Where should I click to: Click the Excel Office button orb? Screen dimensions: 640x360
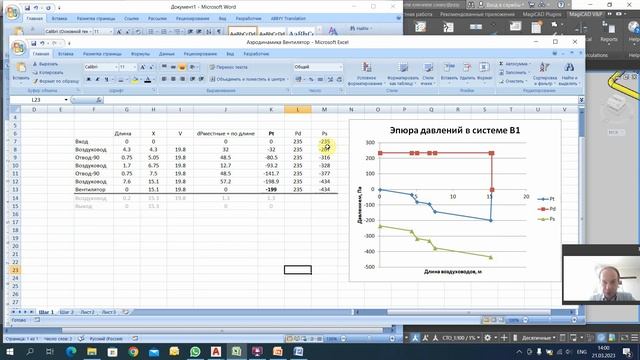click(x=18, y=47)
